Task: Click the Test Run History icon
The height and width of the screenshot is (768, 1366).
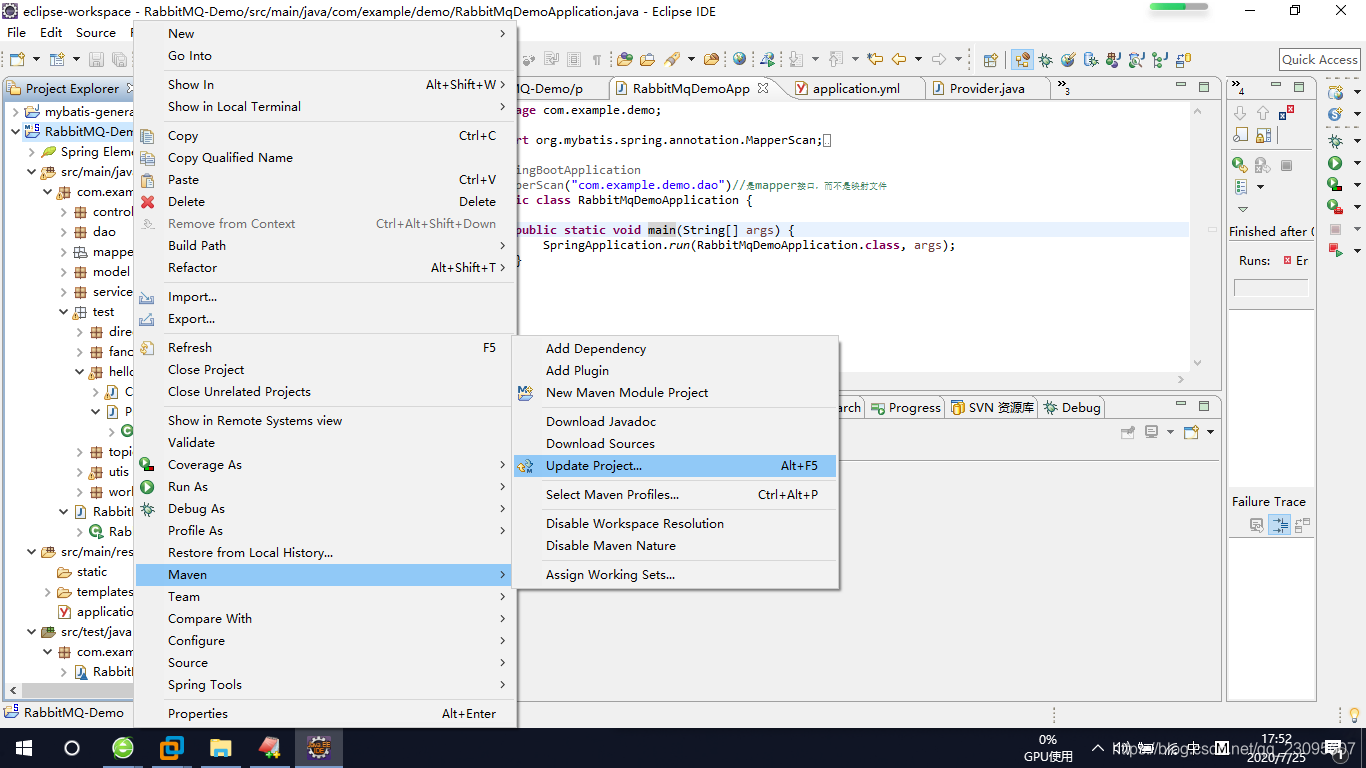Action: [1241, 187]
